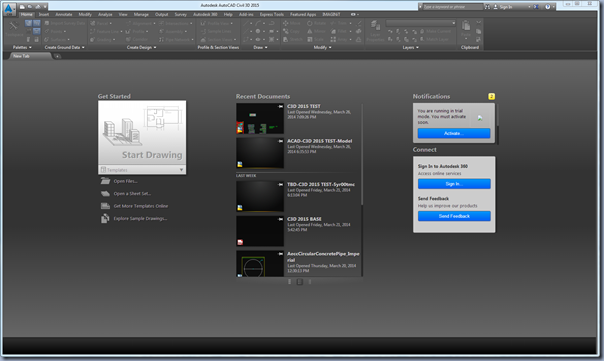The image size is (604, 361).
Task: Click the Corridor tool
Action: [x=137, y=39]
